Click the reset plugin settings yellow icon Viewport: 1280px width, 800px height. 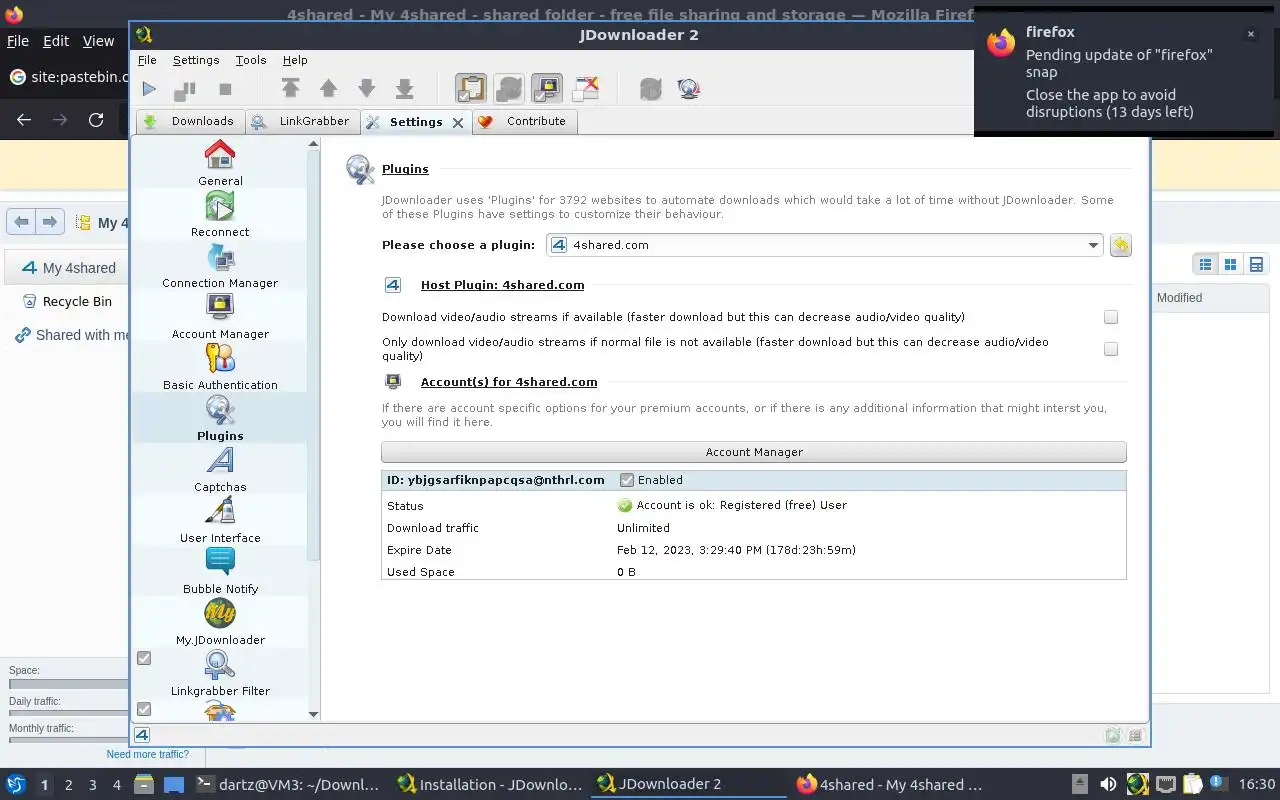point(1121,245)
